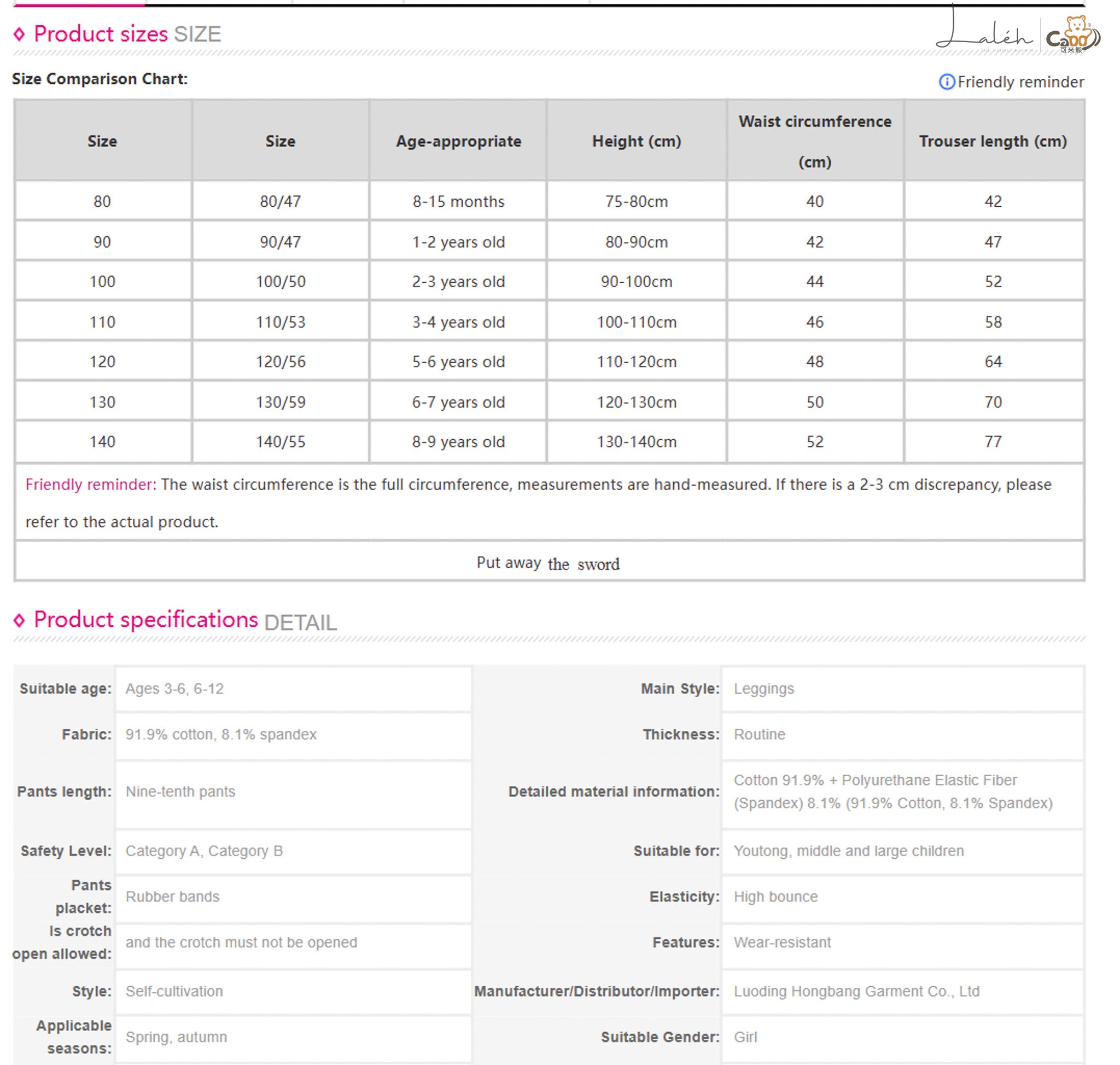Select the '110-120cm' height cell

pyautogui.click(x=637, y=362)
